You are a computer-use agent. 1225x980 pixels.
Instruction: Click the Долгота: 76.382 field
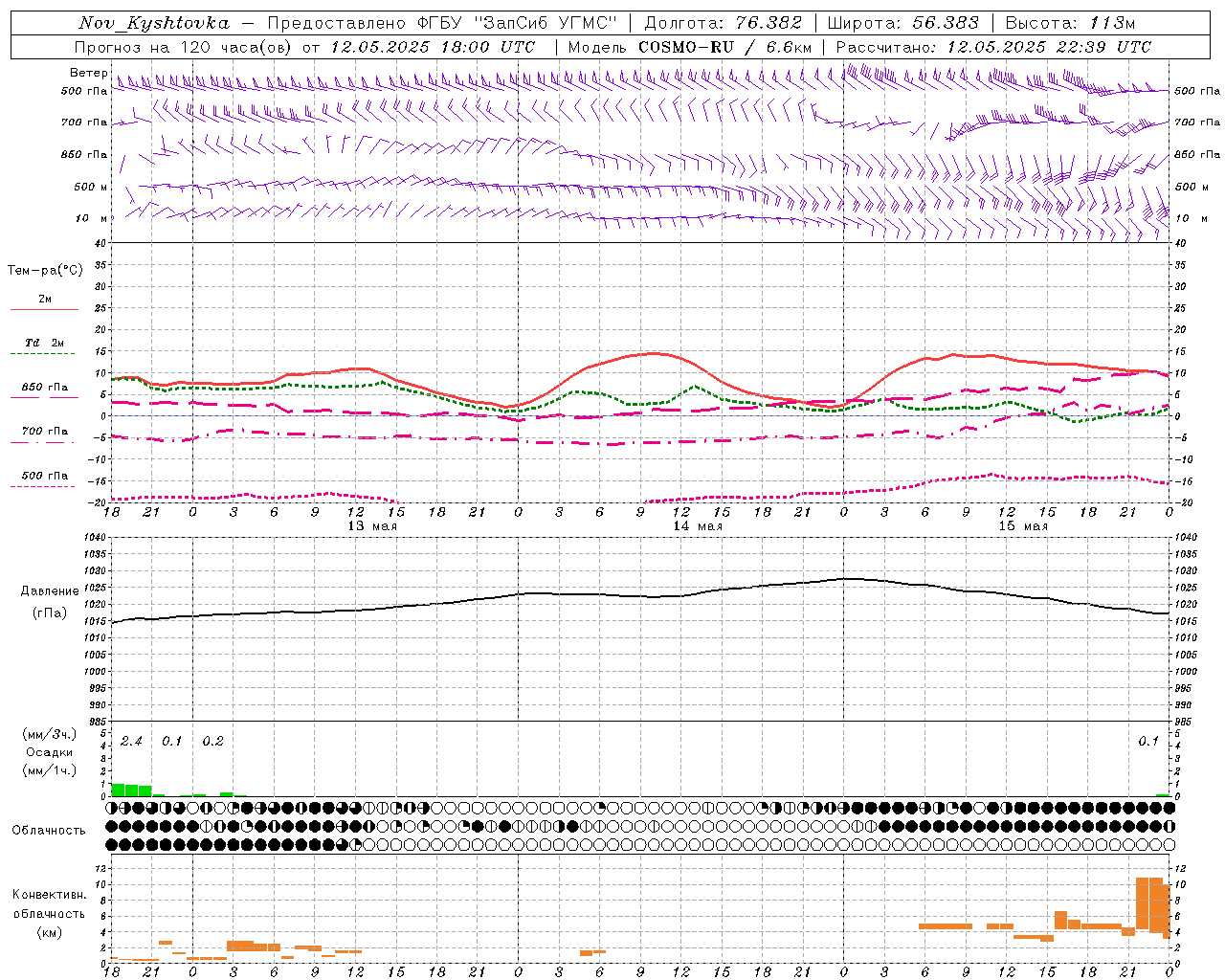coord(724,23)
